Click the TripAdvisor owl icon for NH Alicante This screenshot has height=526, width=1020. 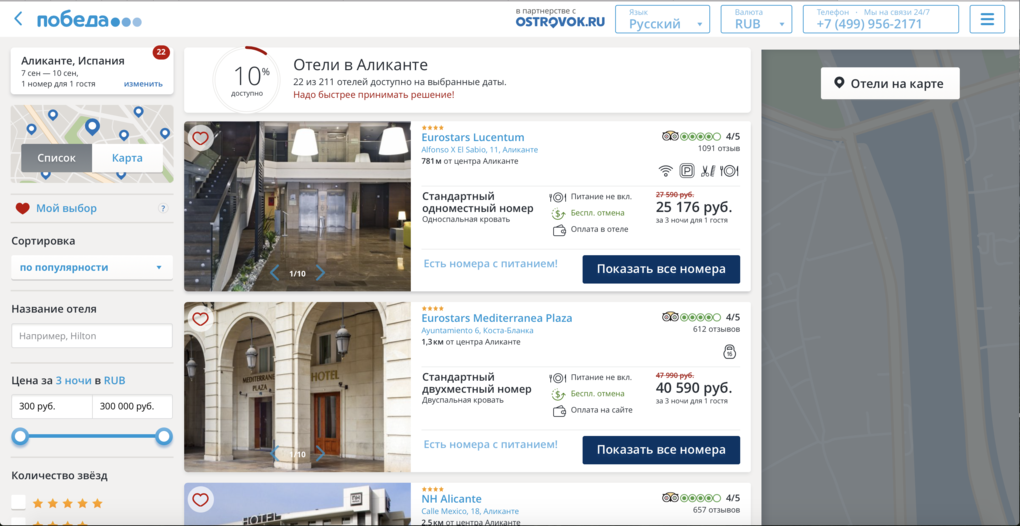click(671, 498)
